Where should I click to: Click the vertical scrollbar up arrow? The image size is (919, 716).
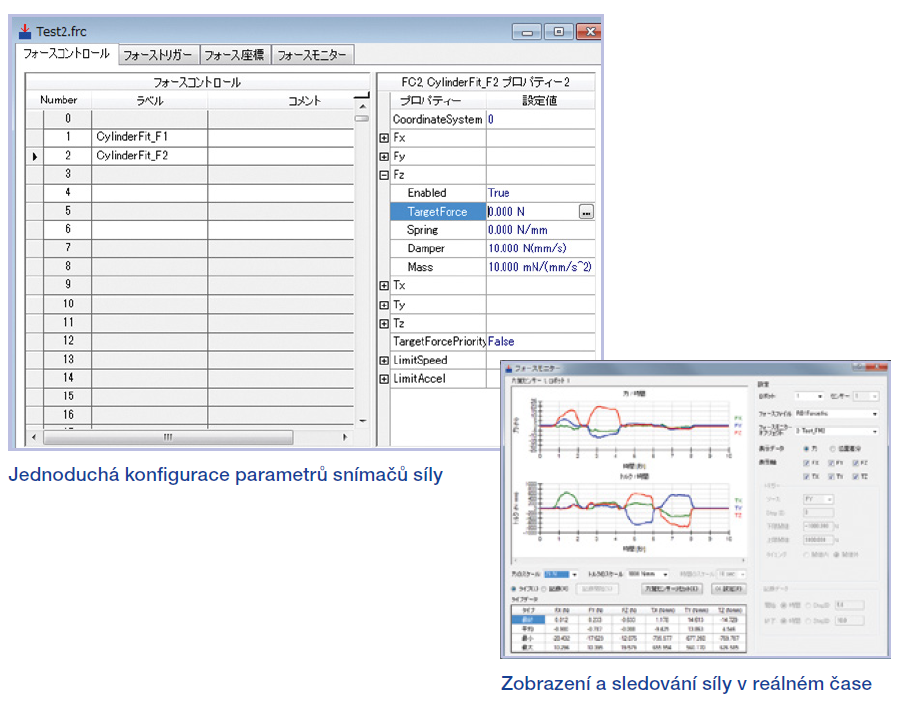tap(362, 107)
